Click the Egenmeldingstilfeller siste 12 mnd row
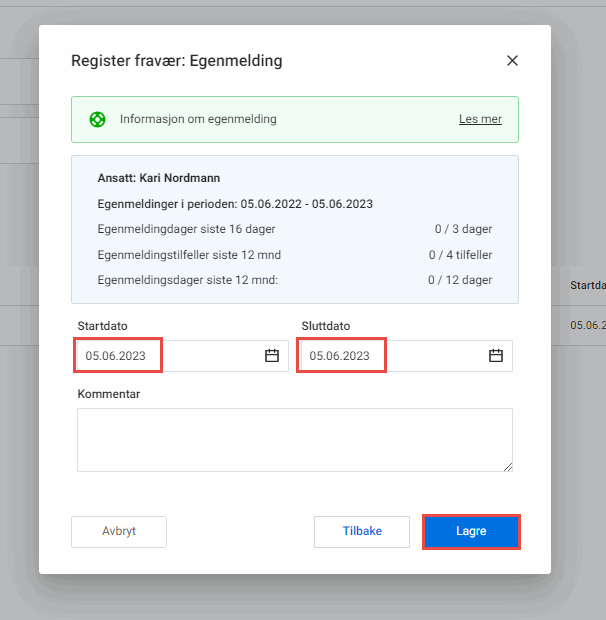The image size is (606, 620). coord(189,255)
